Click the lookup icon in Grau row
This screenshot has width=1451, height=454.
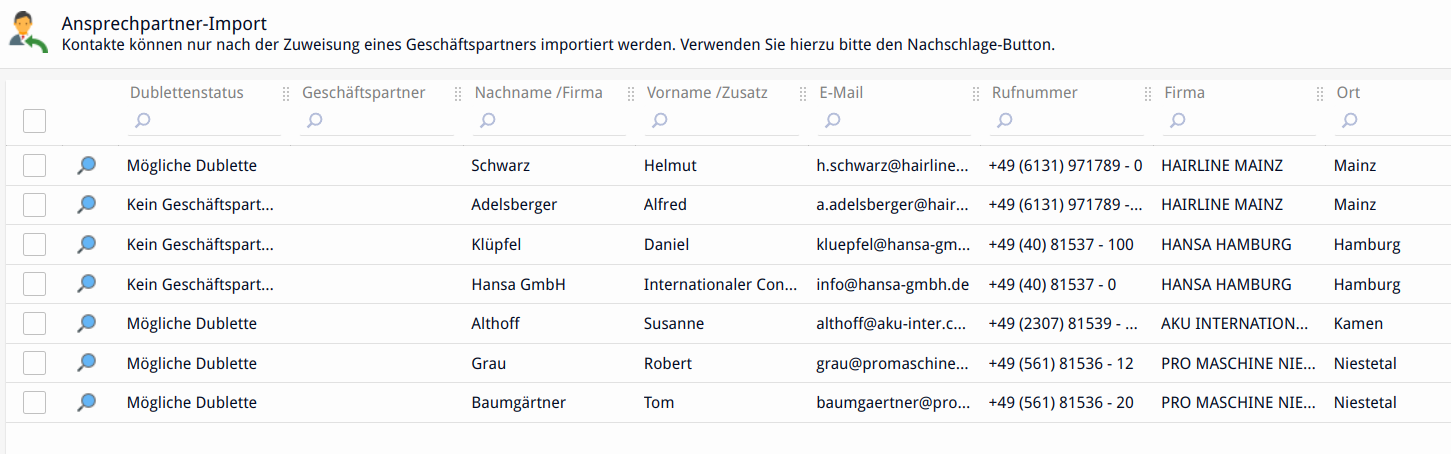point(87,363)
